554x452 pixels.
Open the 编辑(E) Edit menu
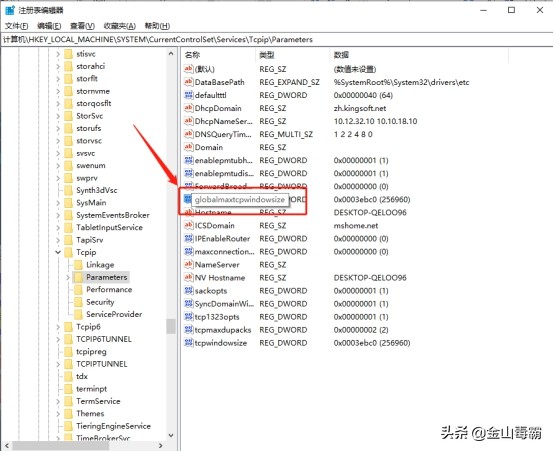point(49,26)
